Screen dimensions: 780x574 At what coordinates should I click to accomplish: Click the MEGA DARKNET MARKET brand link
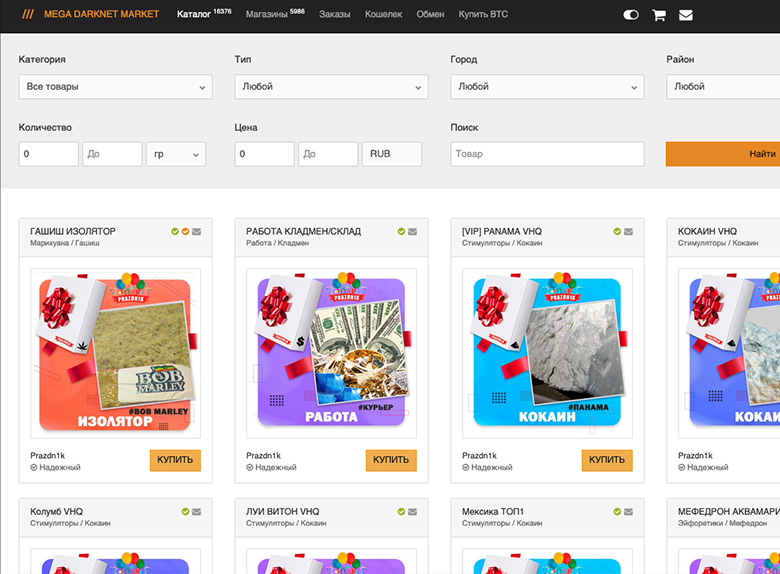(101, 14)
